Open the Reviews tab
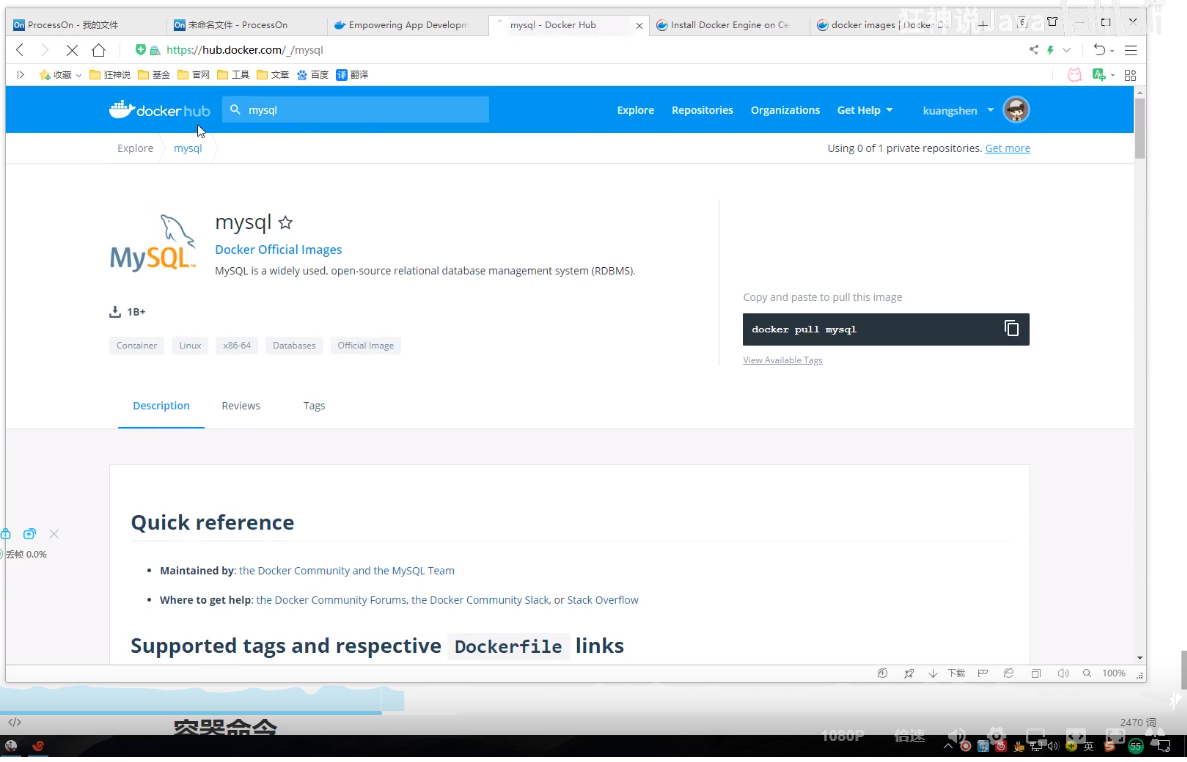Viewport: 1187px width, 762px height. (241, 406)
